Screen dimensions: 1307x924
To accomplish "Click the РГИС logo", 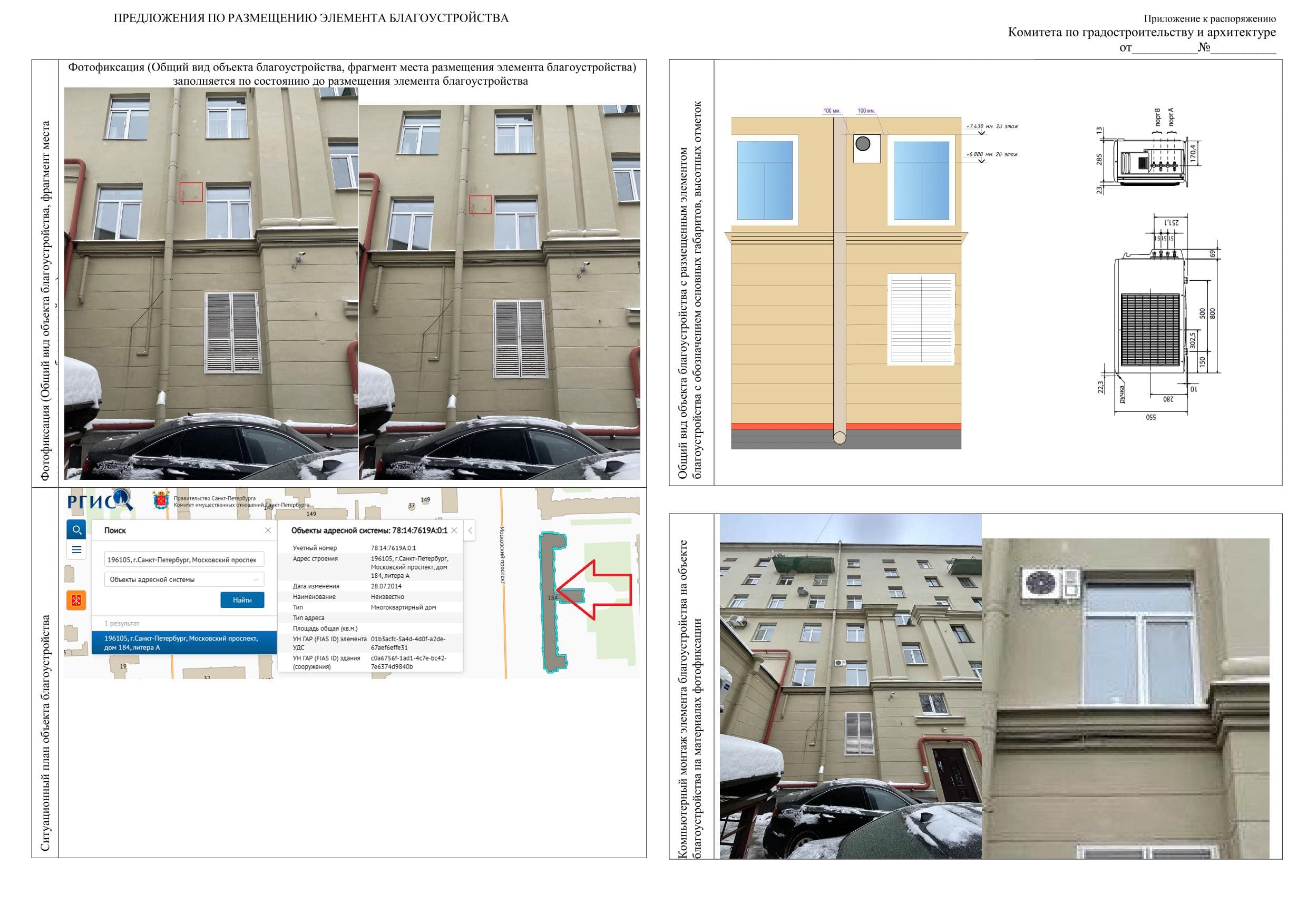I will (100, 500).
